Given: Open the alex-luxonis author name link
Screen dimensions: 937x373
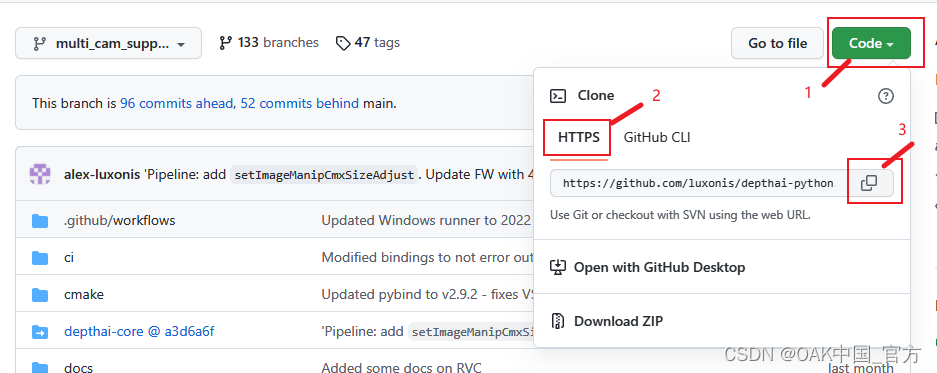Looking at the screenshot, I should 102,175.
